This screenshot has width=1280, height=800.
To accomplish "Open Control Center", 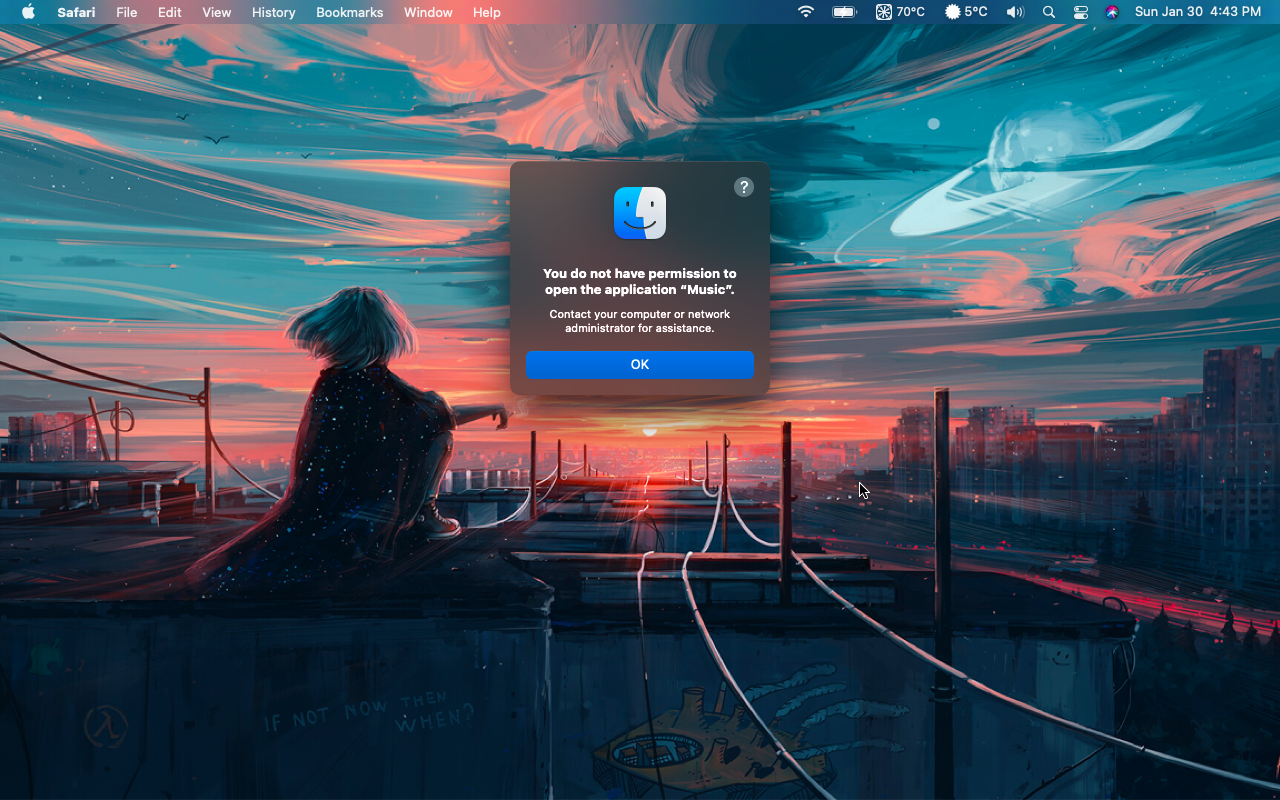I will (1081, 12).
